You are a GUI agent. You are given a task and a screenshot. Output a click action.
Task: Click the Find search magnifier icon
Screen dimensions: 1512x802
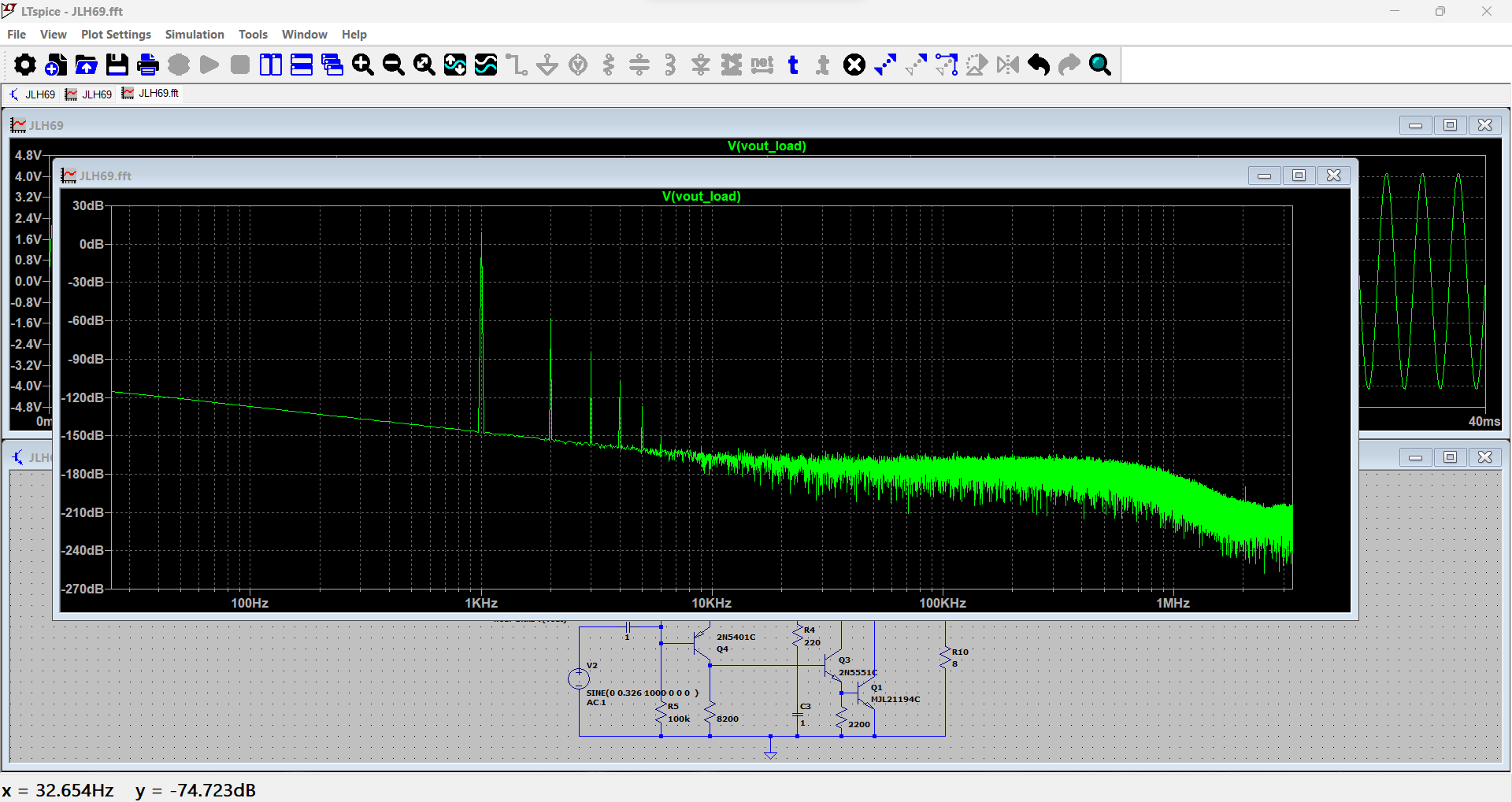click(x=1100, y=65)
